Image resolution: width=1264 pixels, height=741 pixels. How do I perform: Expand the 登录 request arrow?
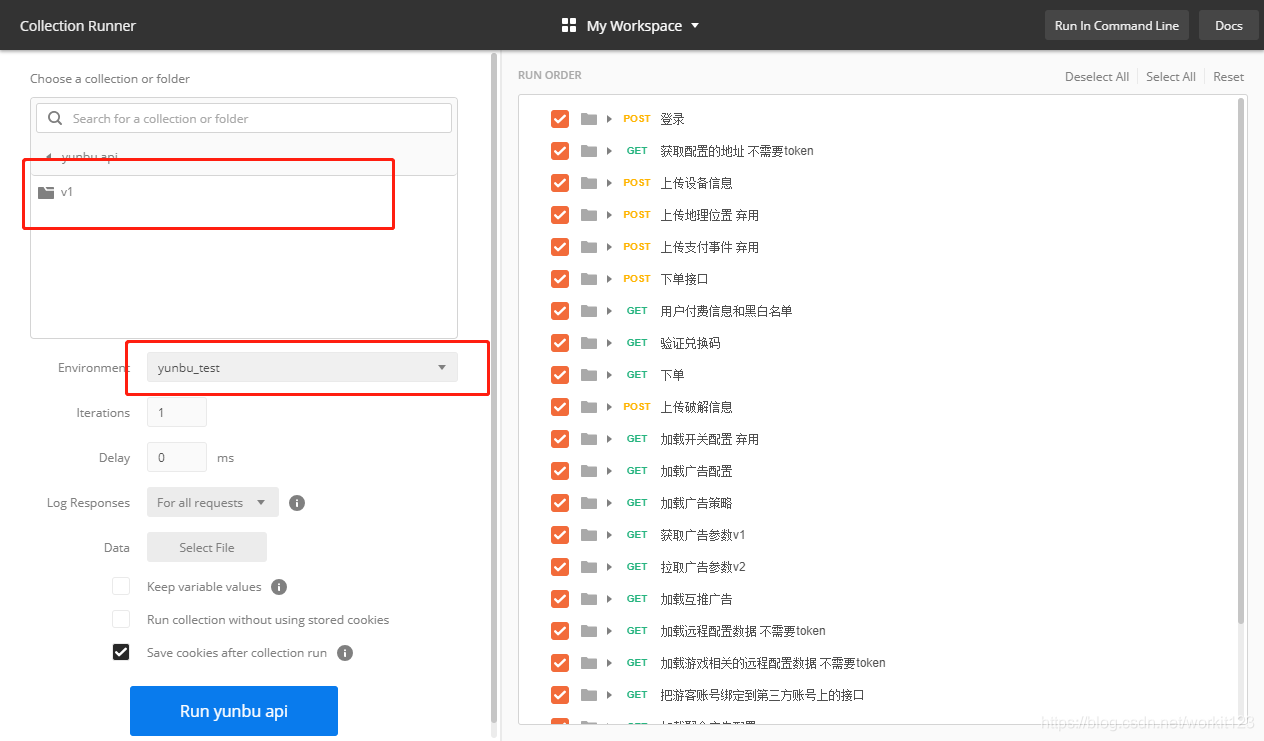pos(609,119)
